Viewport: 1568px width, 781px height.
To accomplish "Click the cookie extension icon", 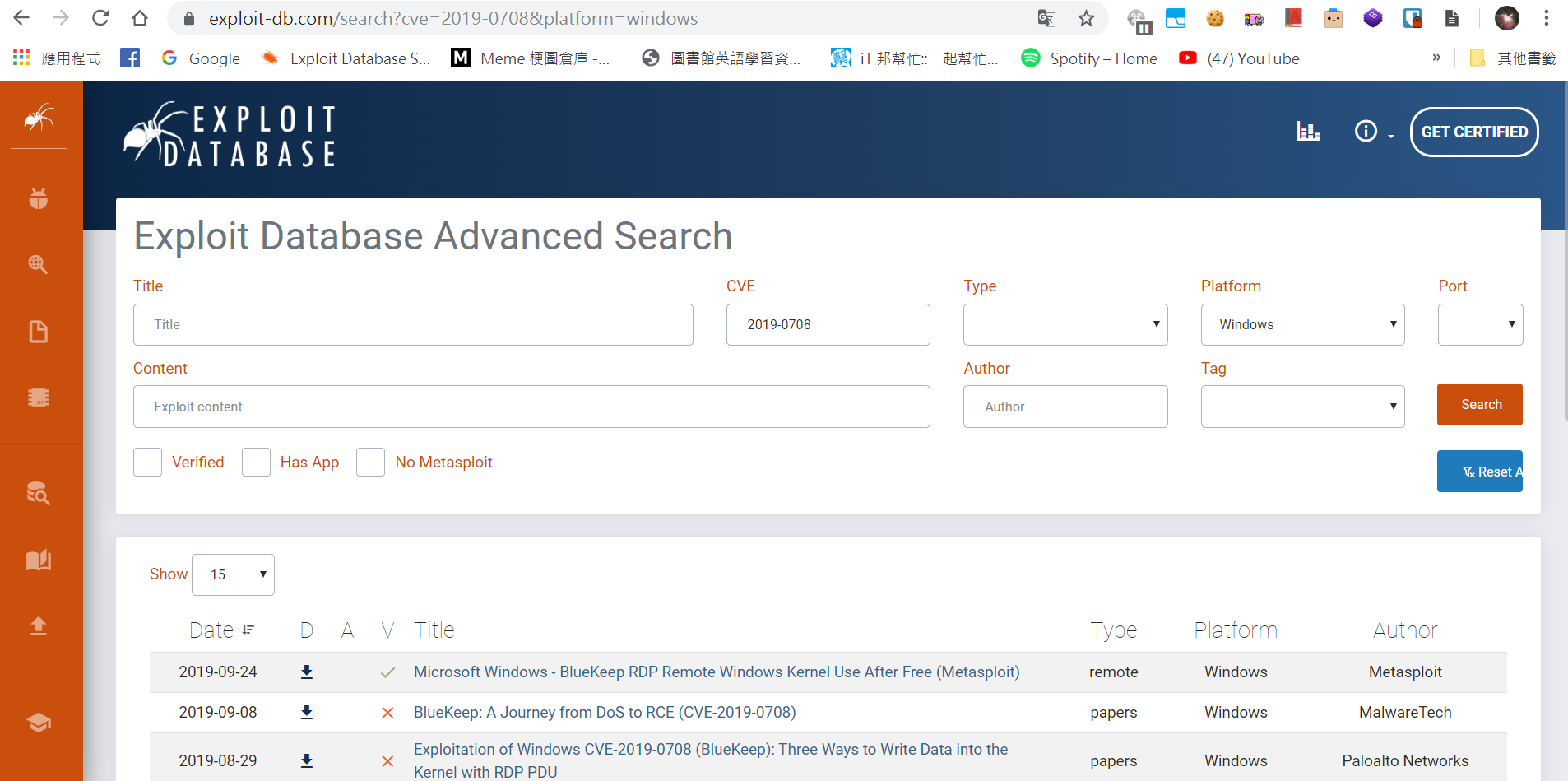I will tap(1215, 18).
